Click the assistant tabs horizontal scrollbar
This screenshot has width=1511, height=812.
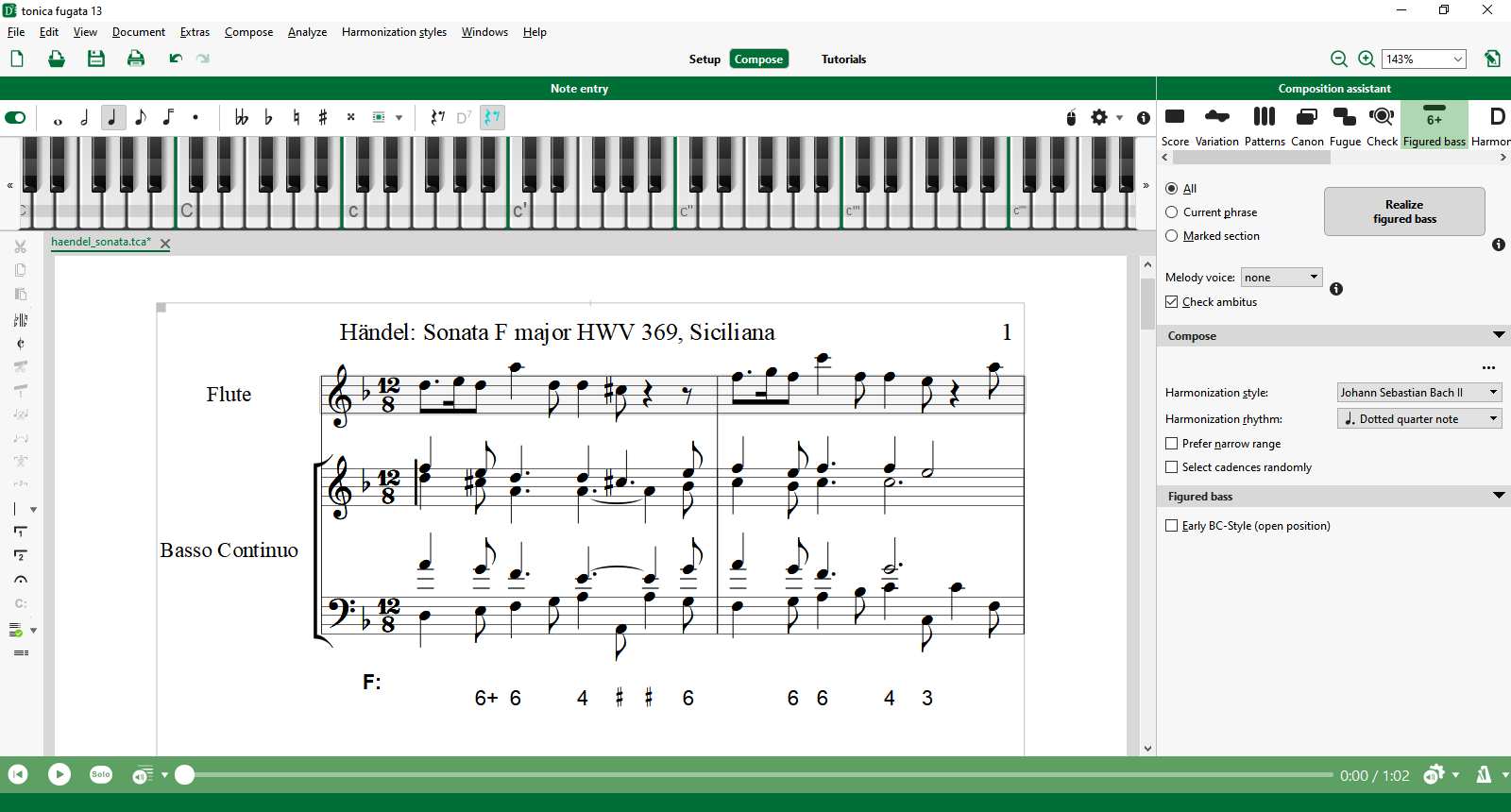[x=1250, y=158]
